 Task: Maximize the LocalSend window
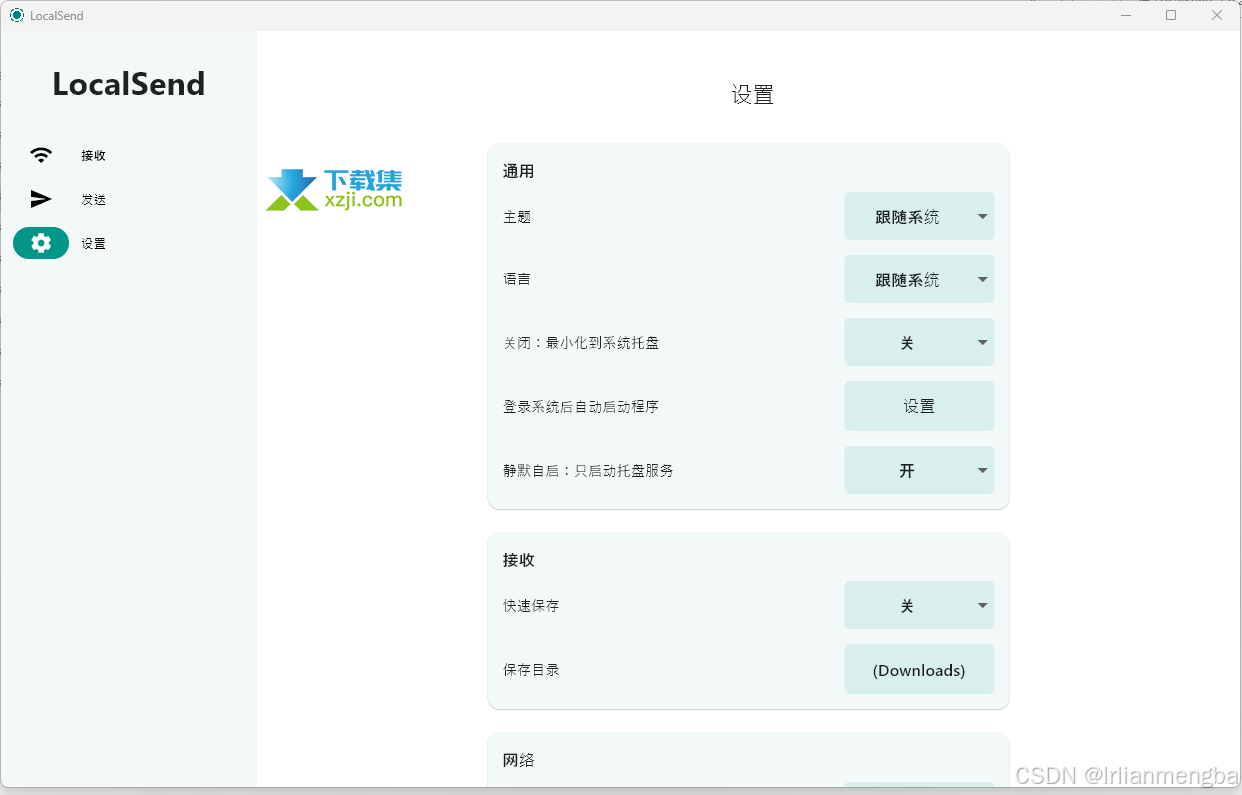[1171, 15]
